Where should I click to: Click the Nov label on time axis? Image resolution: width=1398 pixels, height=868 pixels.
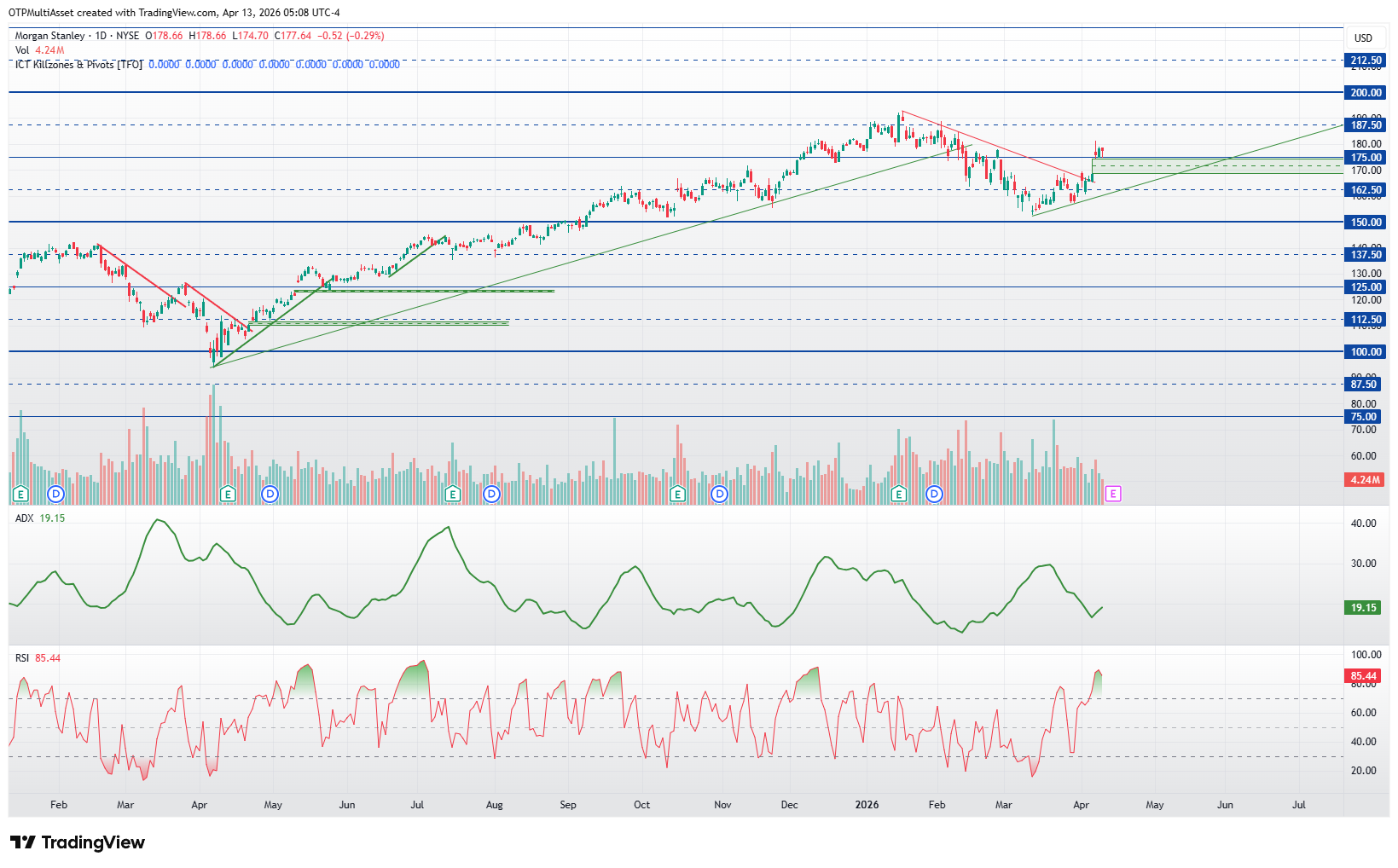click(x=722, y=805)
